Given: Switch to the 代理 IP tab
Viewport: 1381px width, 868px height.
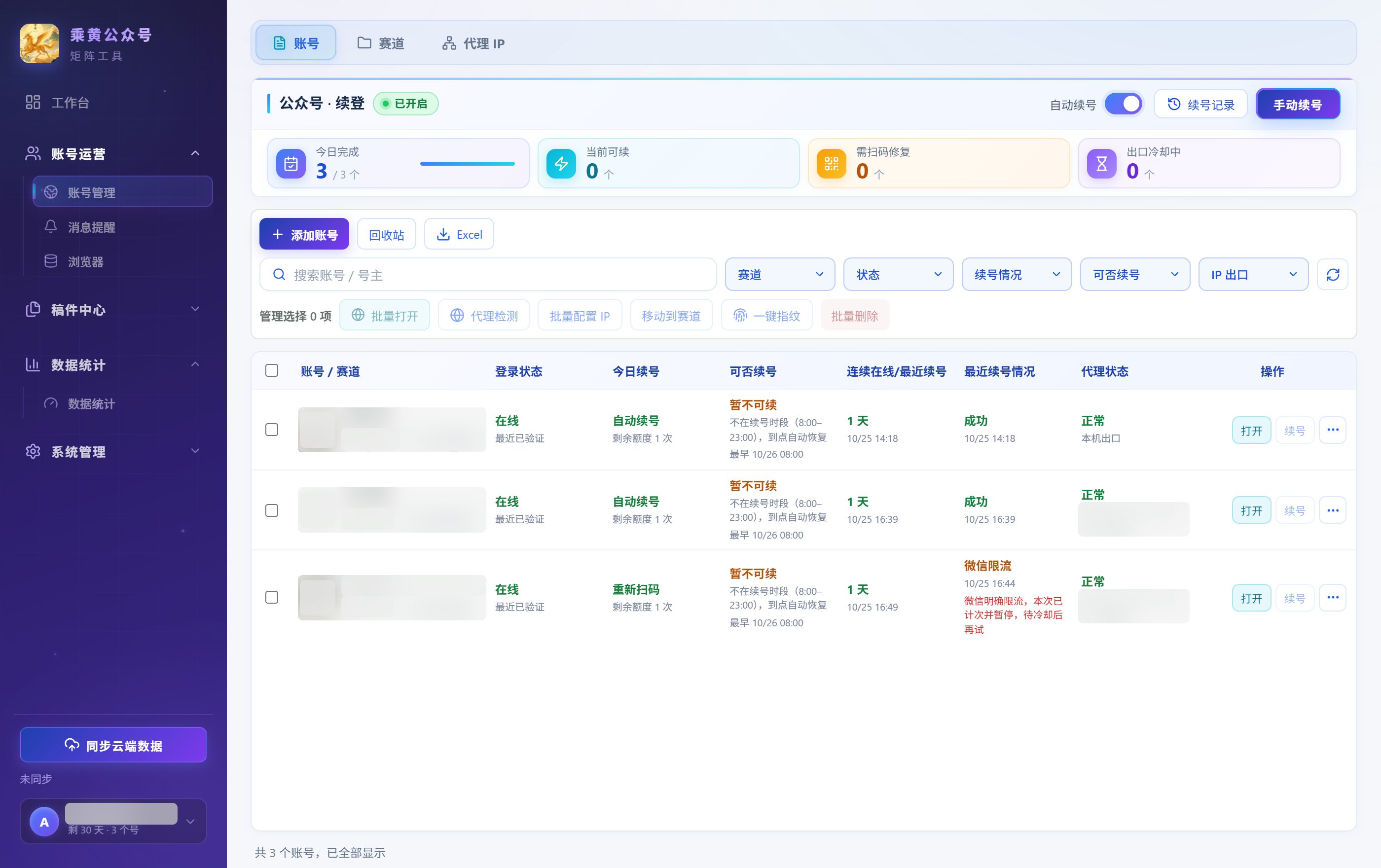Looking at the screenshot, I should tap(473, 43).
